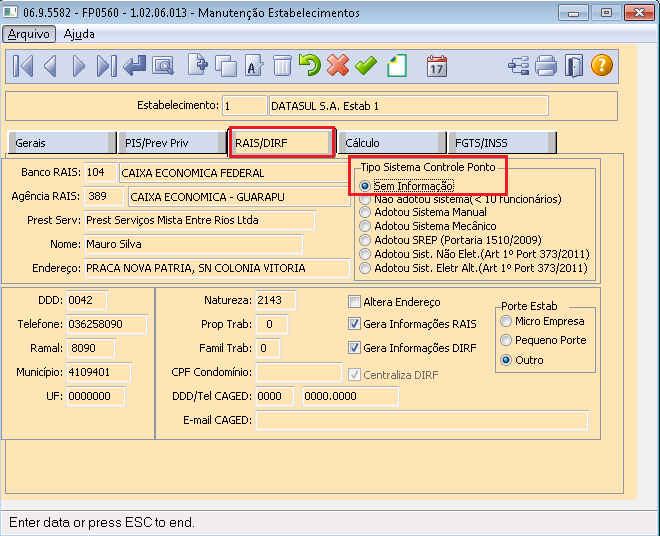
Task: Check the Altera Endereço checkbox
Action: point(354,302)
